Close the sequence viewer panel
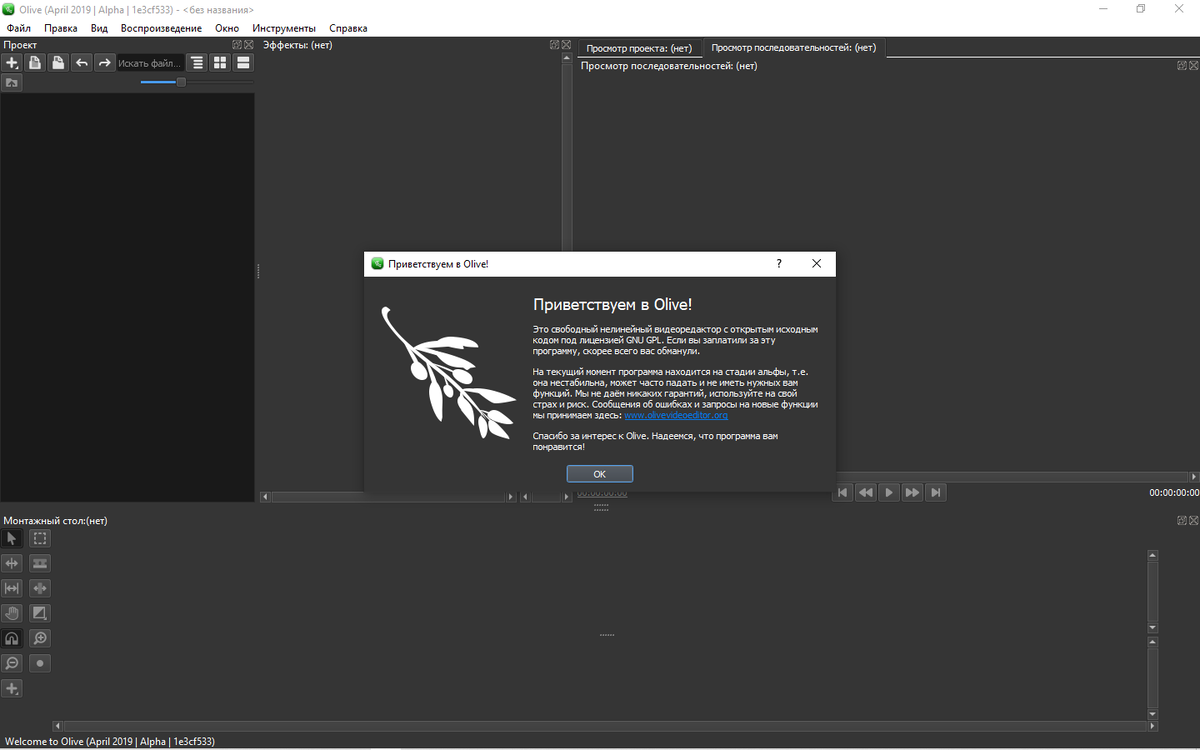 [1193, 65]
